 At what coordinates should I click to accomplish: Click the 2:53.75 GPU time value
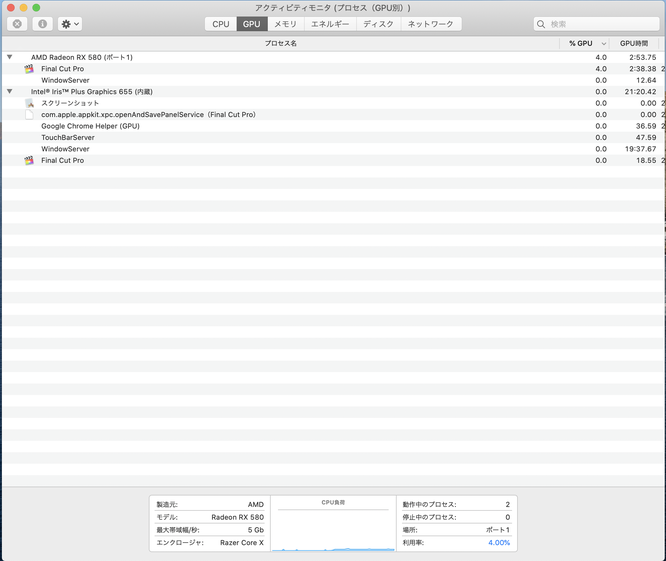[x=643, y=57]
